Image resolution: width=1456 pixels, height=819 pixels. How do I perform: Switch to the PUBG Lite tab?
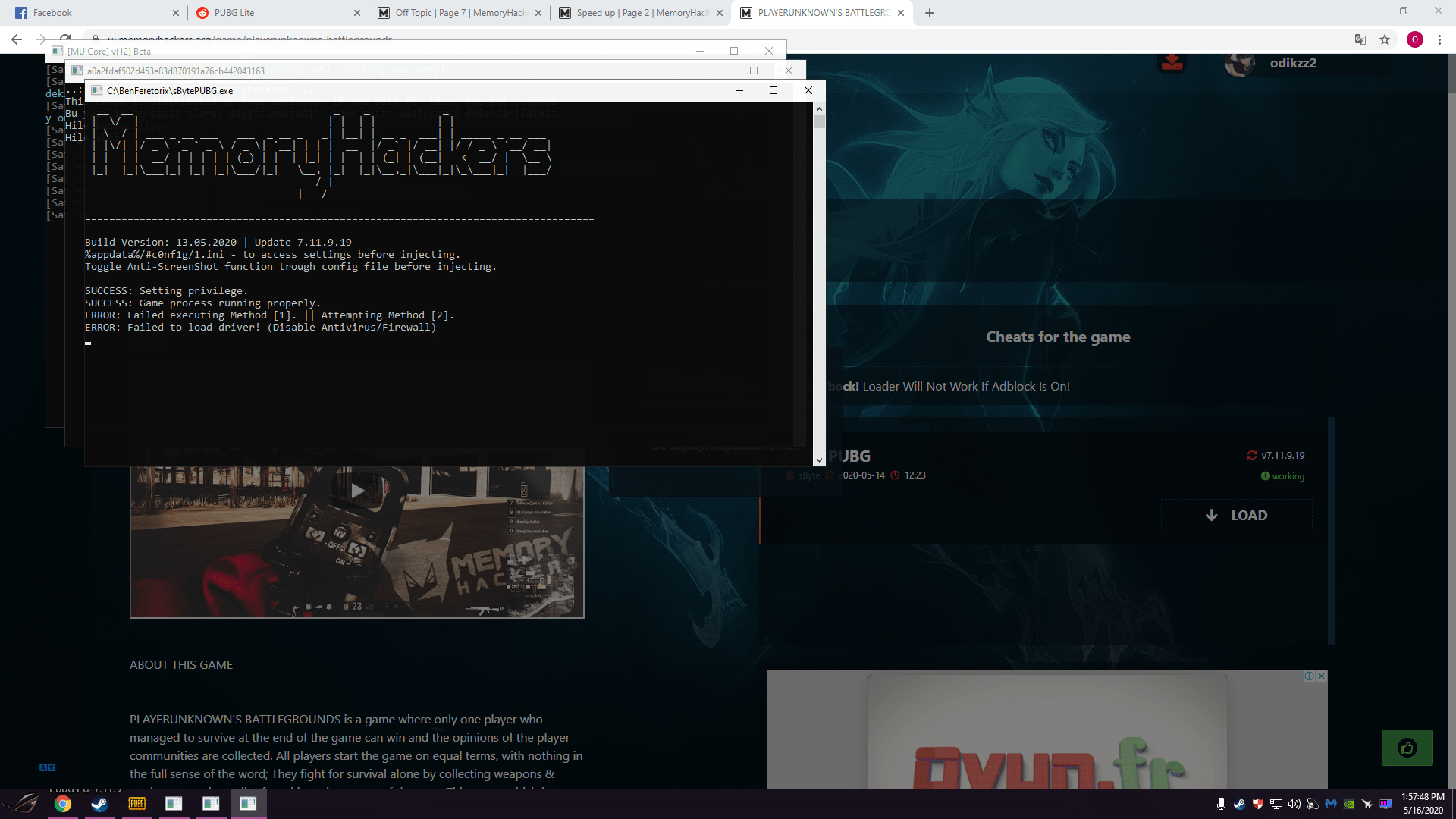[277, 13]
